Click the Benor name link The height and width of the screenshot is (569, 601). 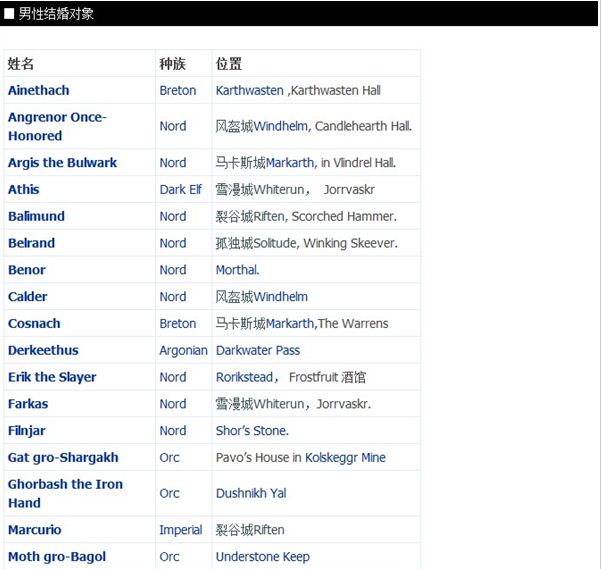click(27, 270)
